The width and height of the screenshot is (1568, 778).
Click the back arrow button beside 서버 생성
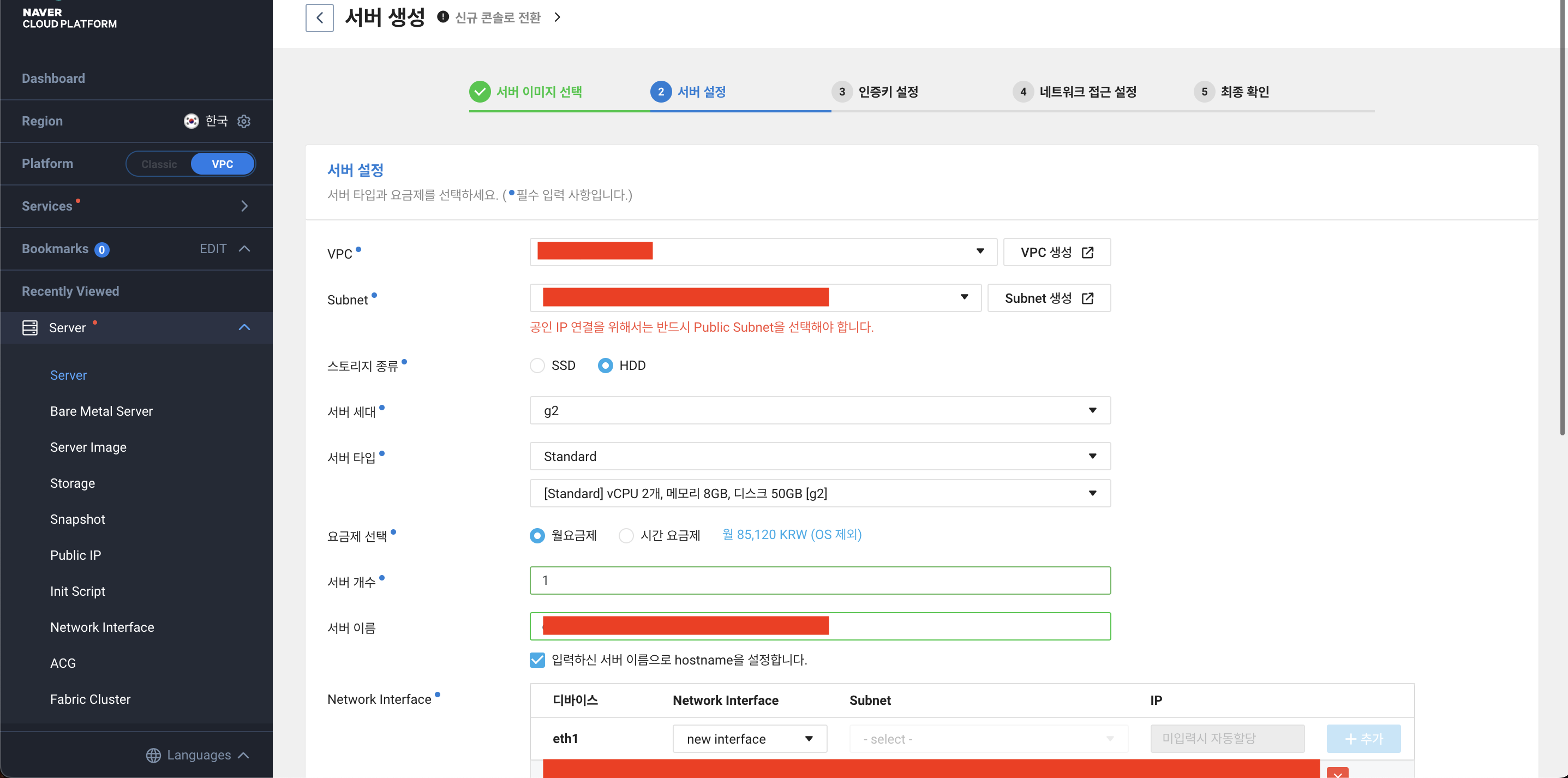[319, 17]
